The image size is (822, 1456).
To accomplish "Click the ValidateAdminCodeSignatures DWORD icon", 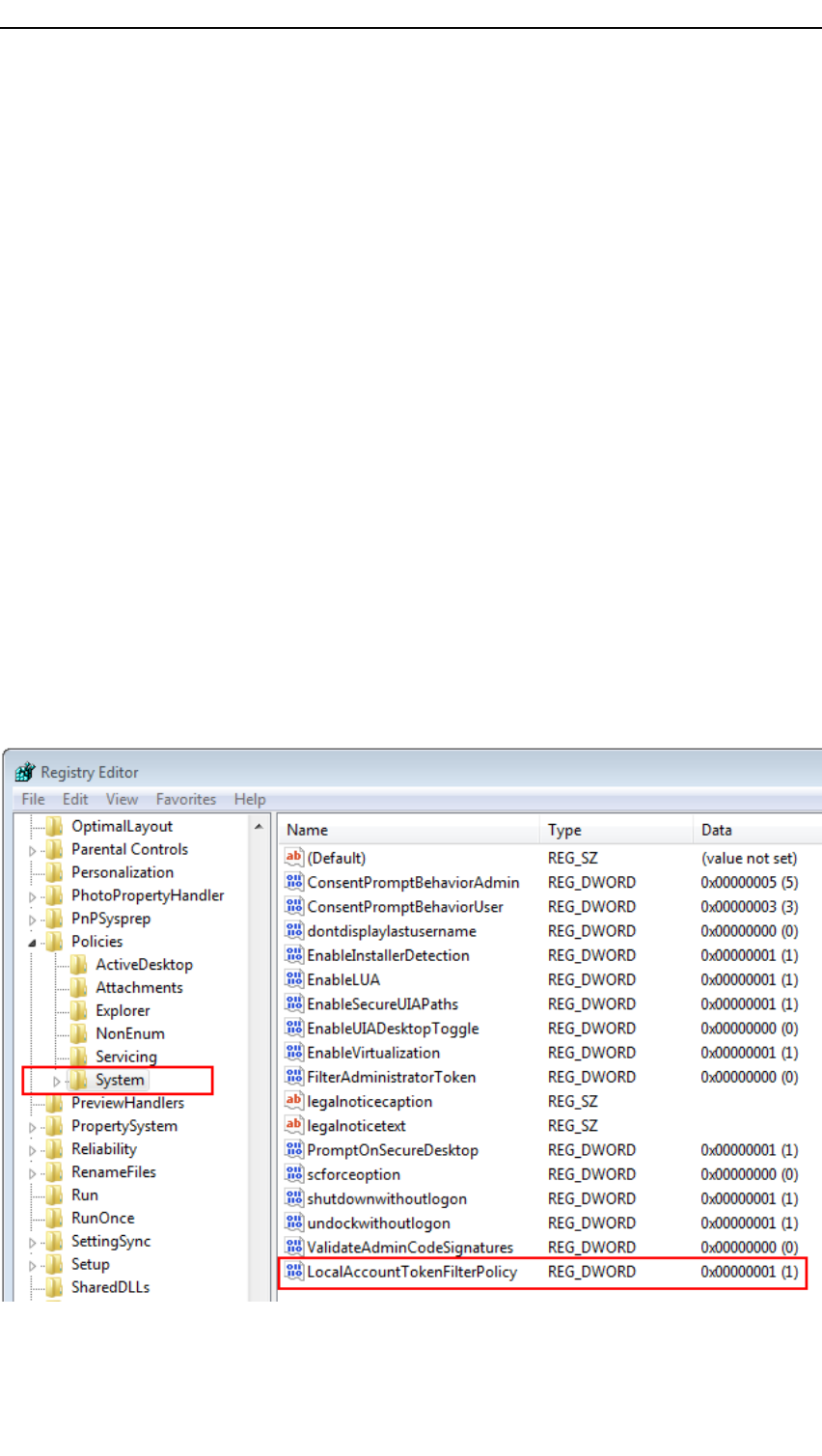I will pos(294,1247).
